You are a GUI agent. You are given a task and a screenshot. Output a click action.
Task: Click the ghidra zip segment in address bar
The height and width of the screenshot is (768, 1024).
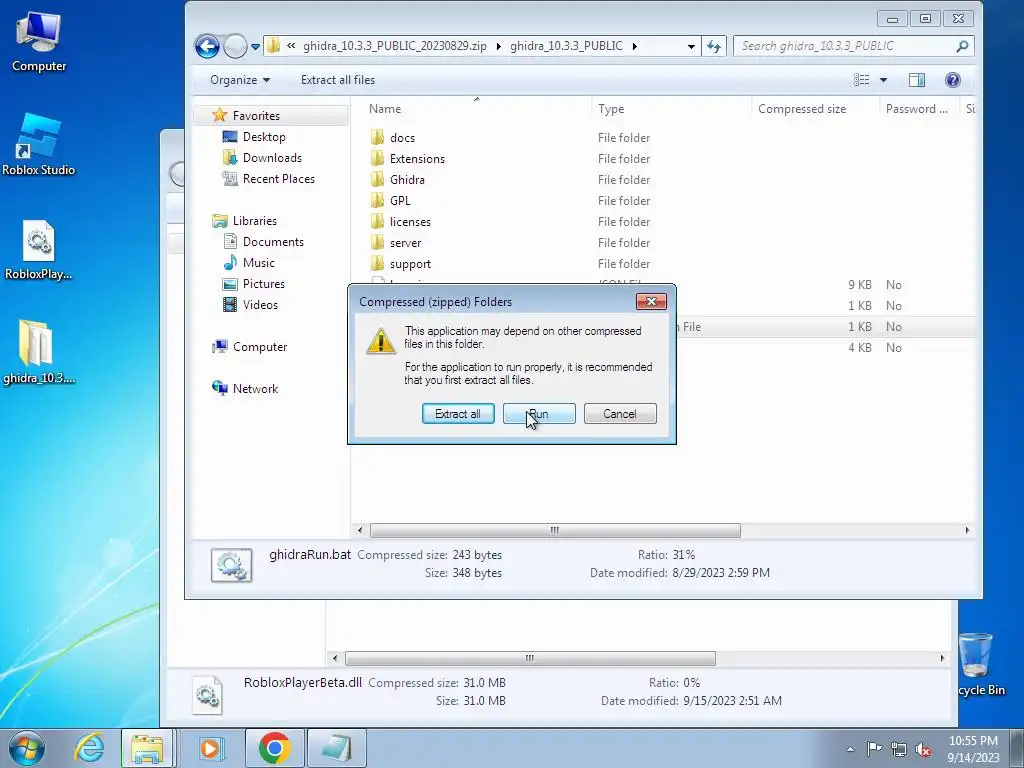click(394, 46)
